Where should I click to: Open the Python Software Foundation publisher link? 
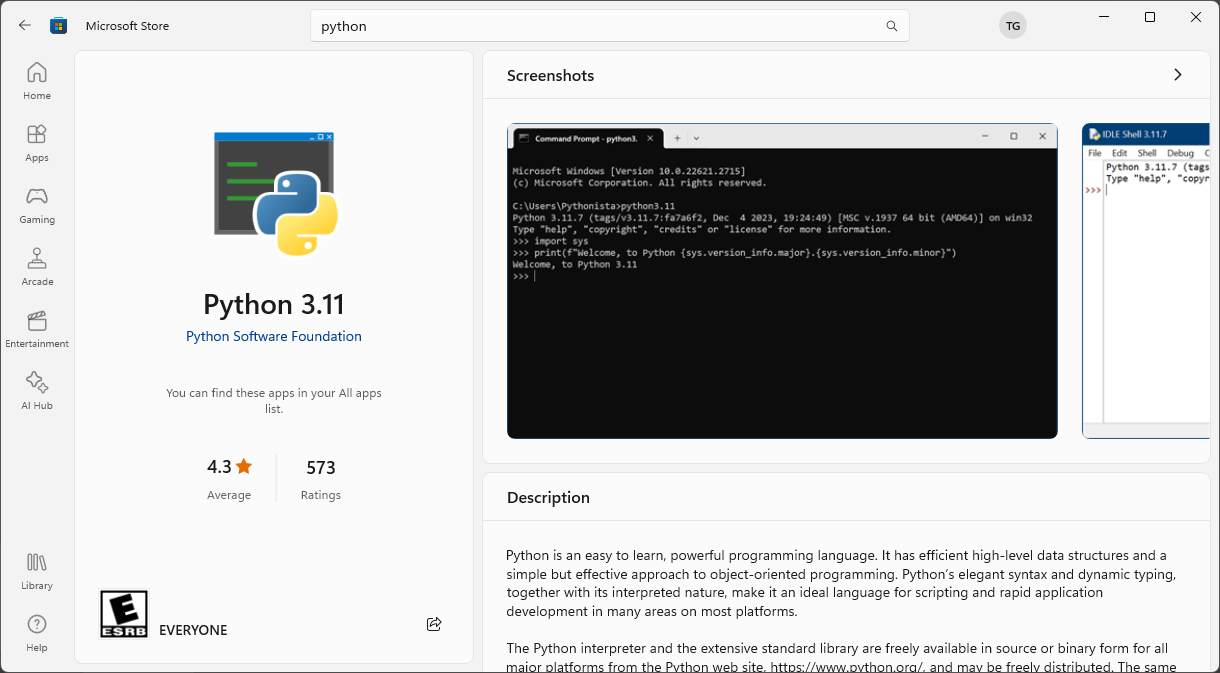(x=274, y=336)
